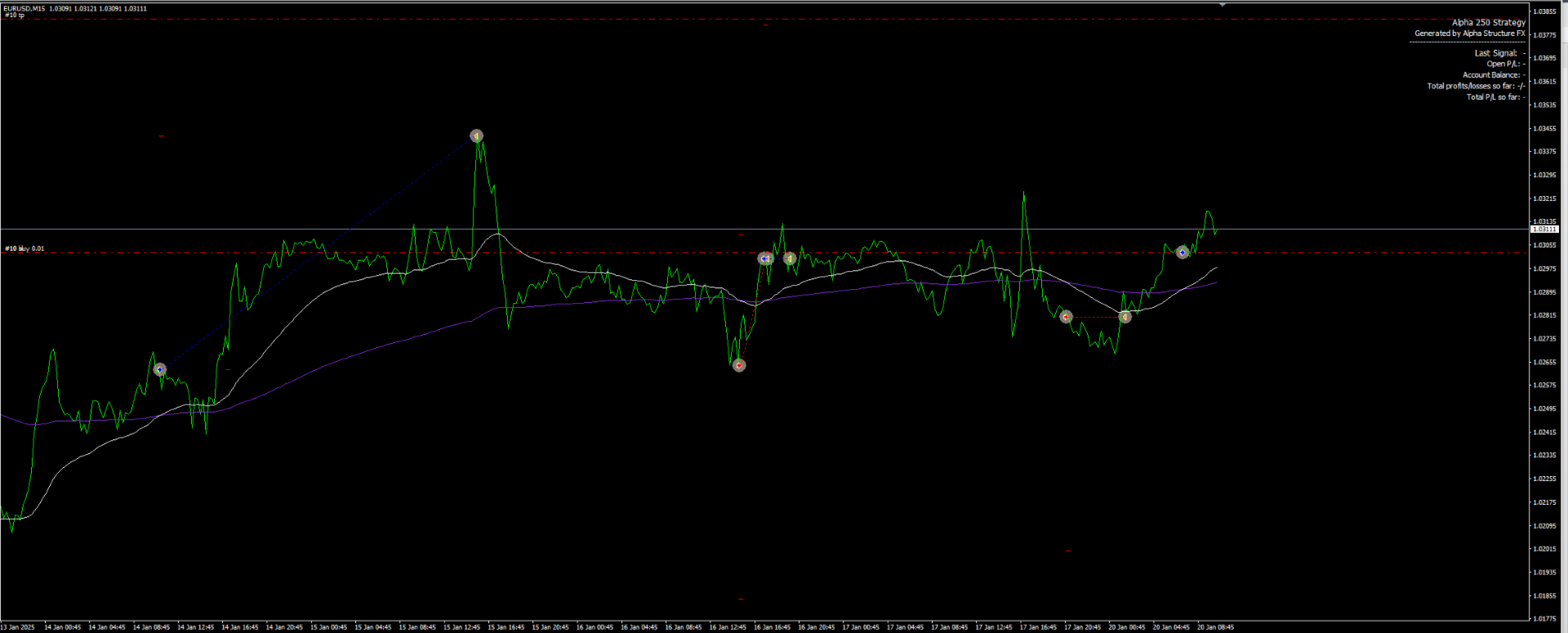Select the red sell marker at the 16 Jan low
The image size is (1568, 633).
point(739,365)
